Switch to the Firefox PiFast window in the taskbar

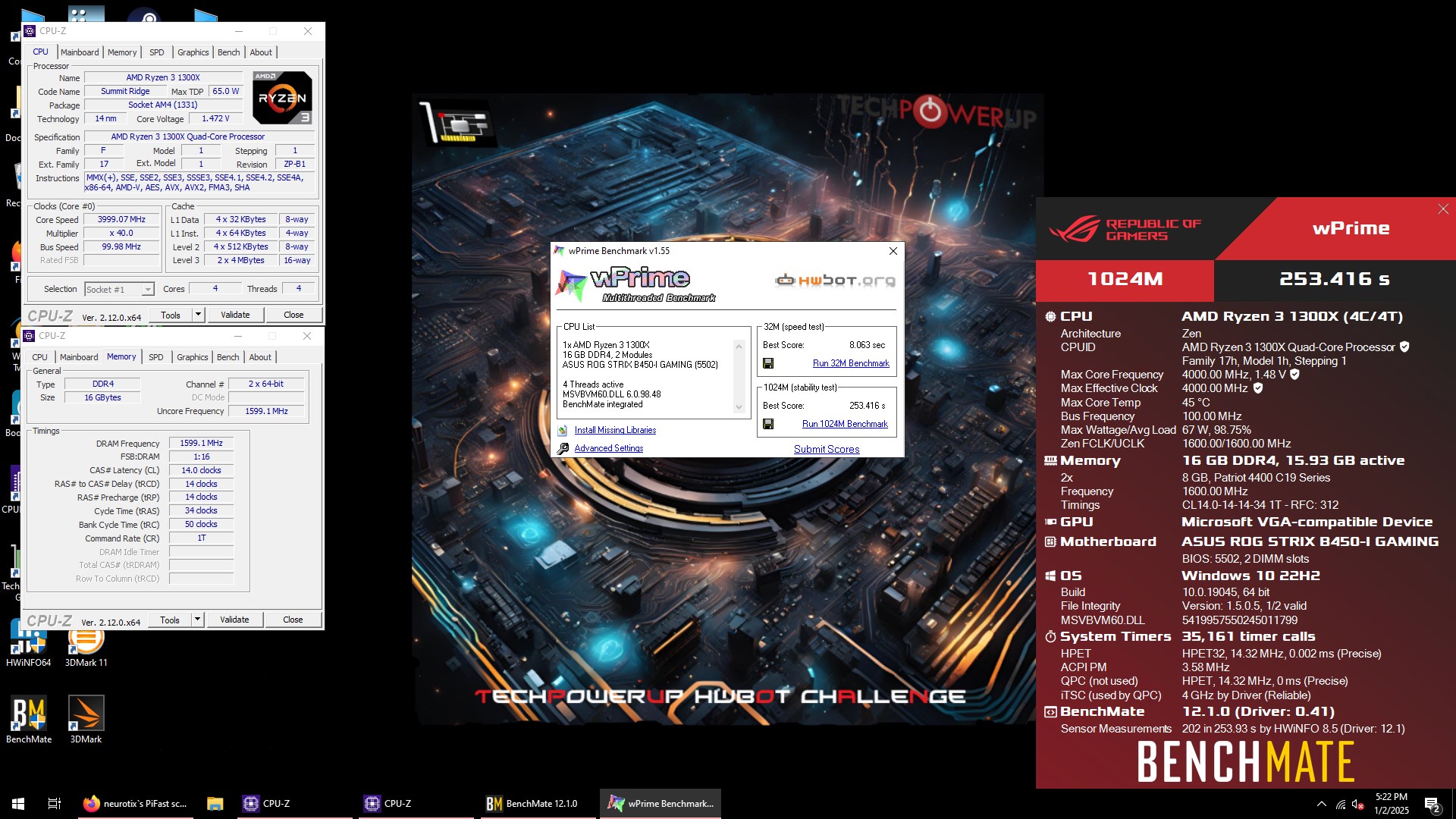[136, 804]
